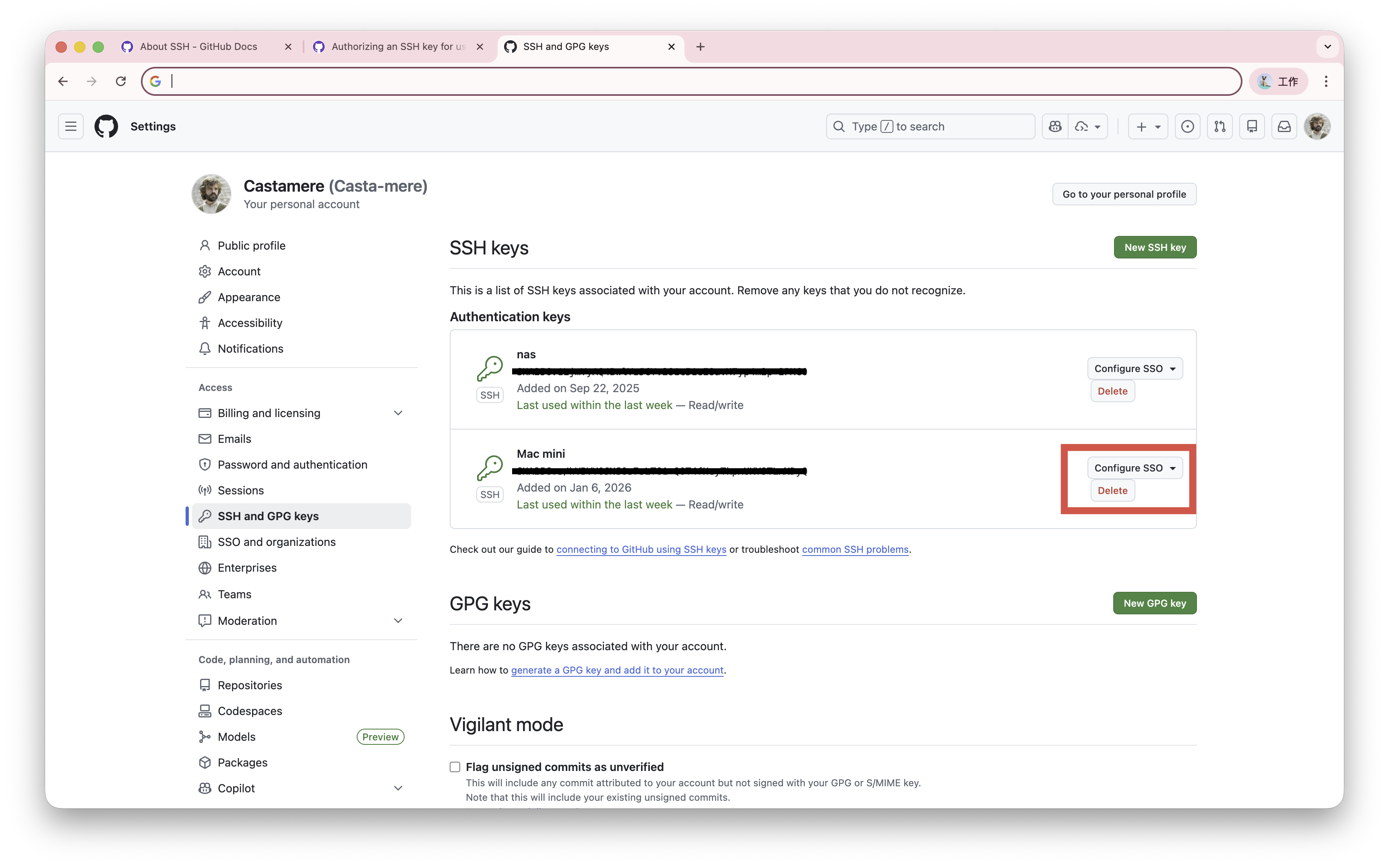Focus the Type / to search field
Viewport: 1389px width, 868px height.
pos(930,126)
